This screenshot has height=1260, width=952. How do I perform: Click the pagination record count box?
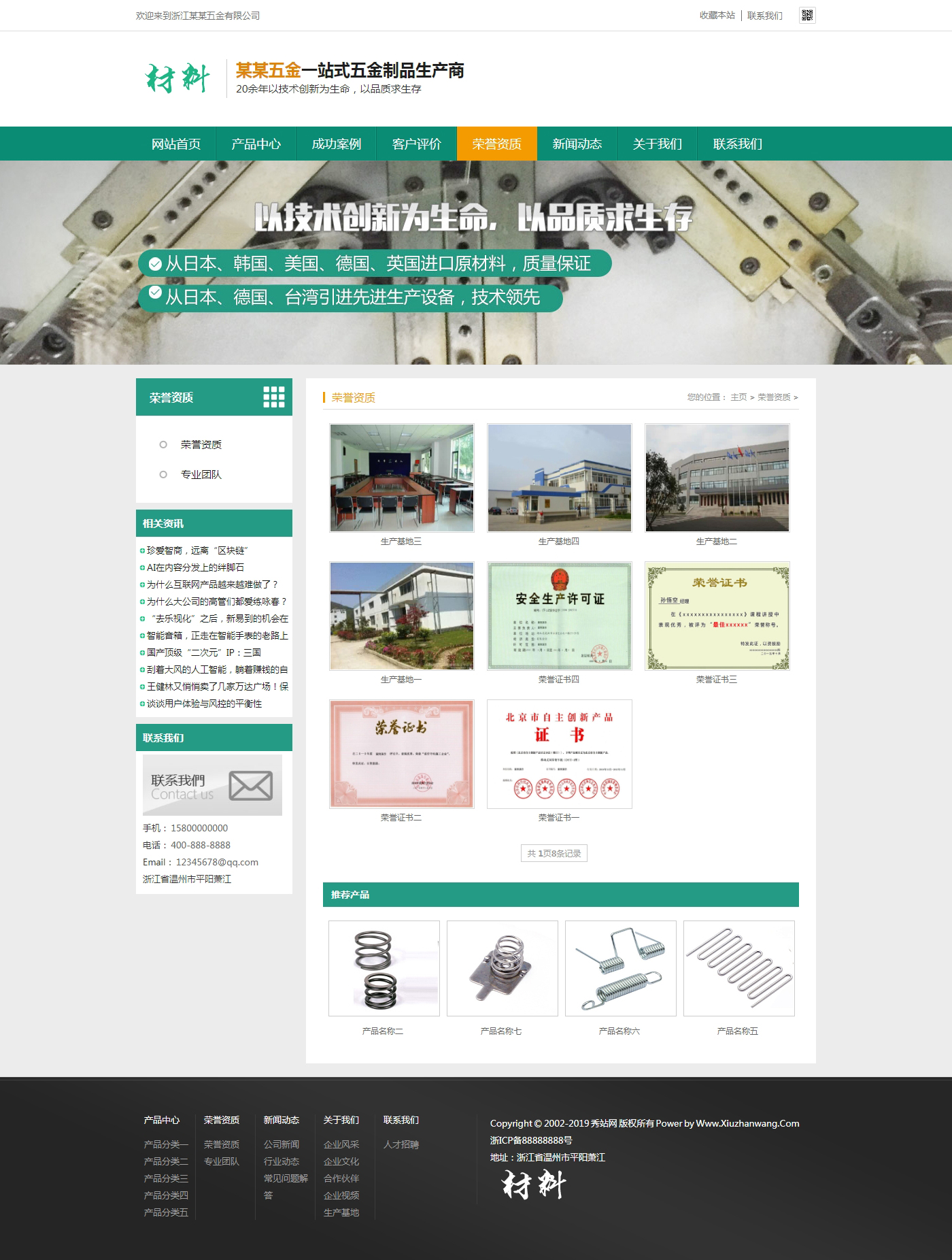pyautogui.click(x=554, y=853)
